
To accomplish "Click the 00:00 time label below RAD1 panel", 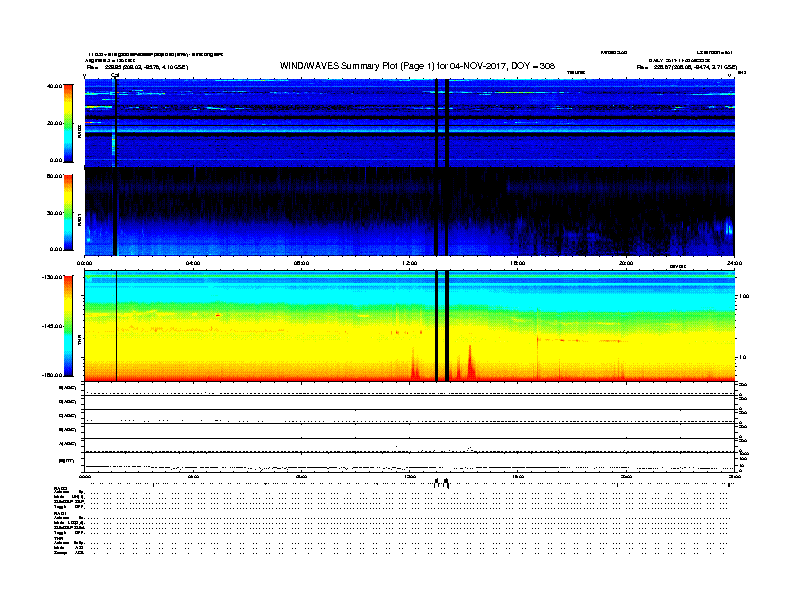I will 84,263.
